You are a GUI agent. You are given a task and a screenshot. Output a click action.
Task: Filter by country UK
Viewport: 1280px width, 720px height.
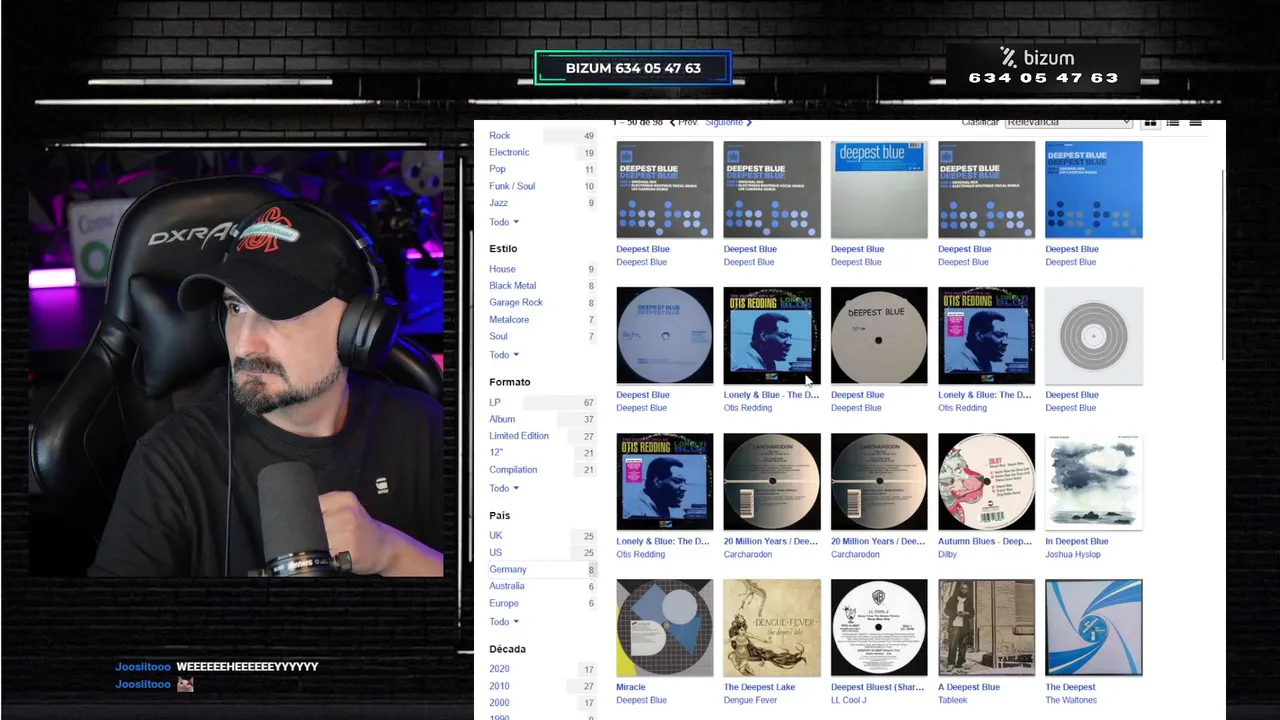tap(496, 535)
